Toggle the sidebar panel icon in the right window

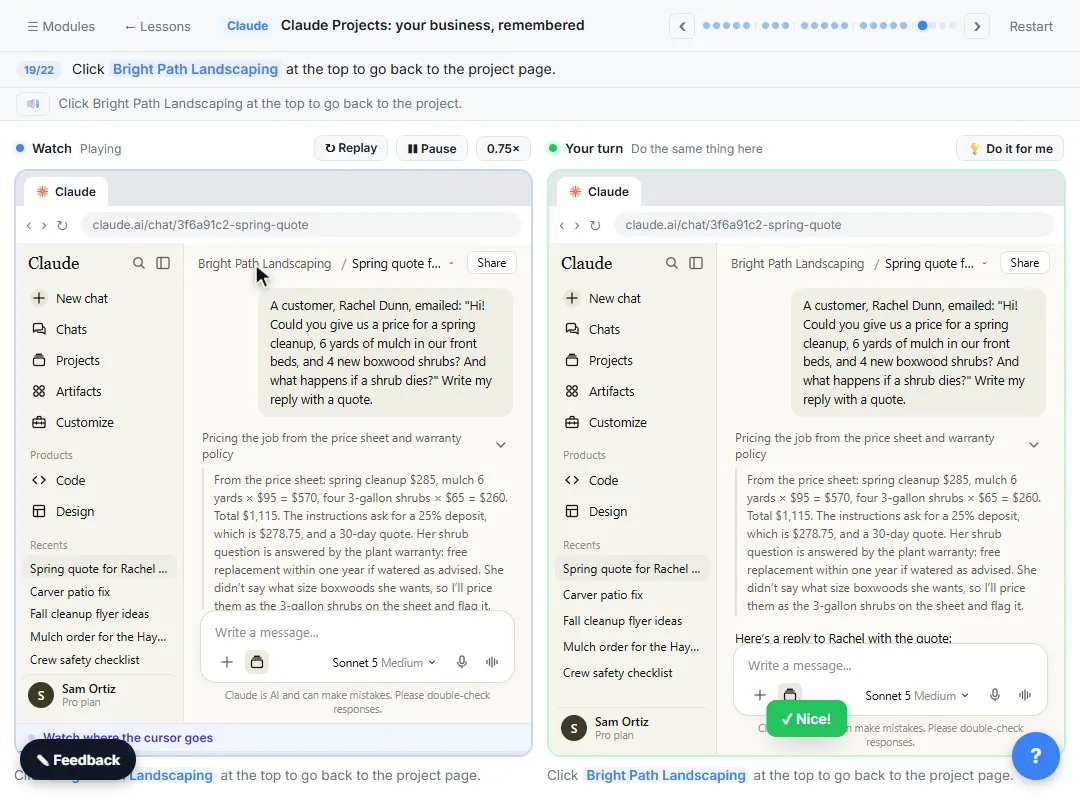(696, 263)
